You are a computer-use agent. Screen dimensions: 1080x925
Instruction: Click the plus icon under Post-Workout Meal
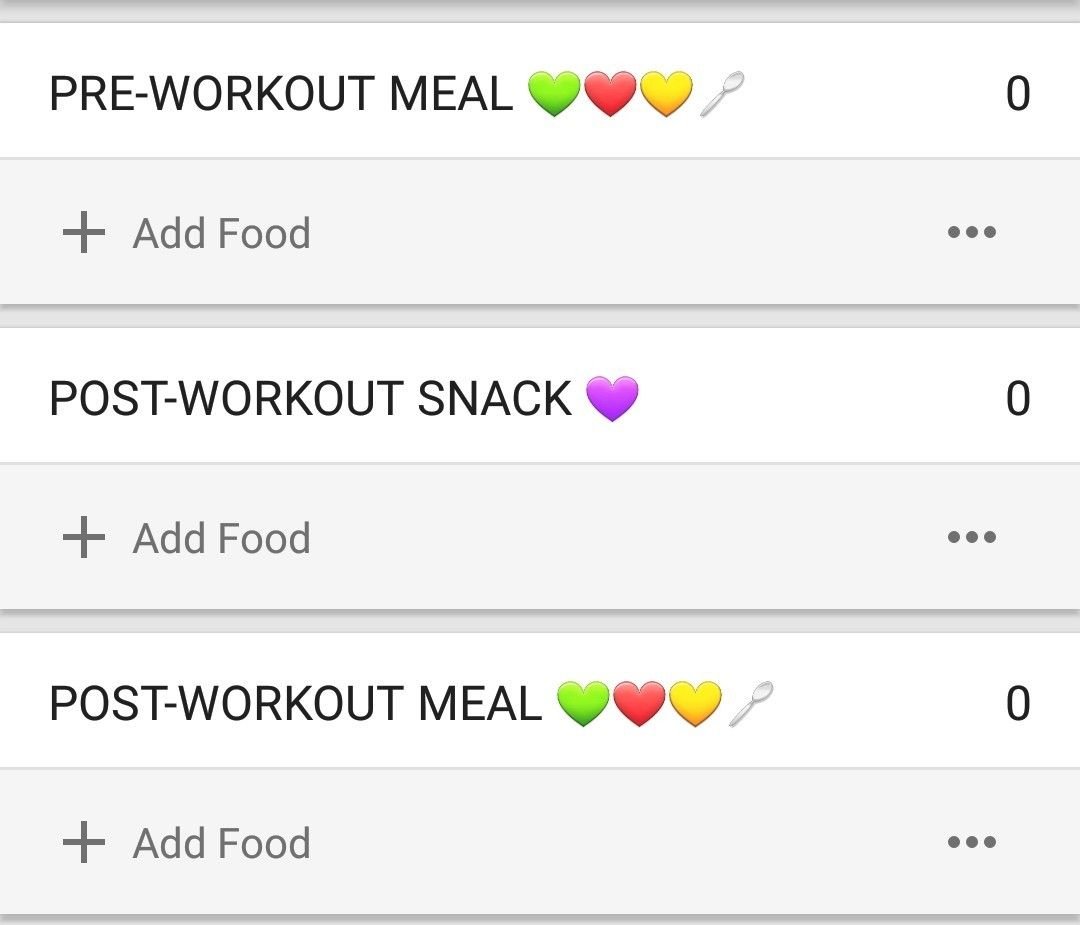(84, 842)
